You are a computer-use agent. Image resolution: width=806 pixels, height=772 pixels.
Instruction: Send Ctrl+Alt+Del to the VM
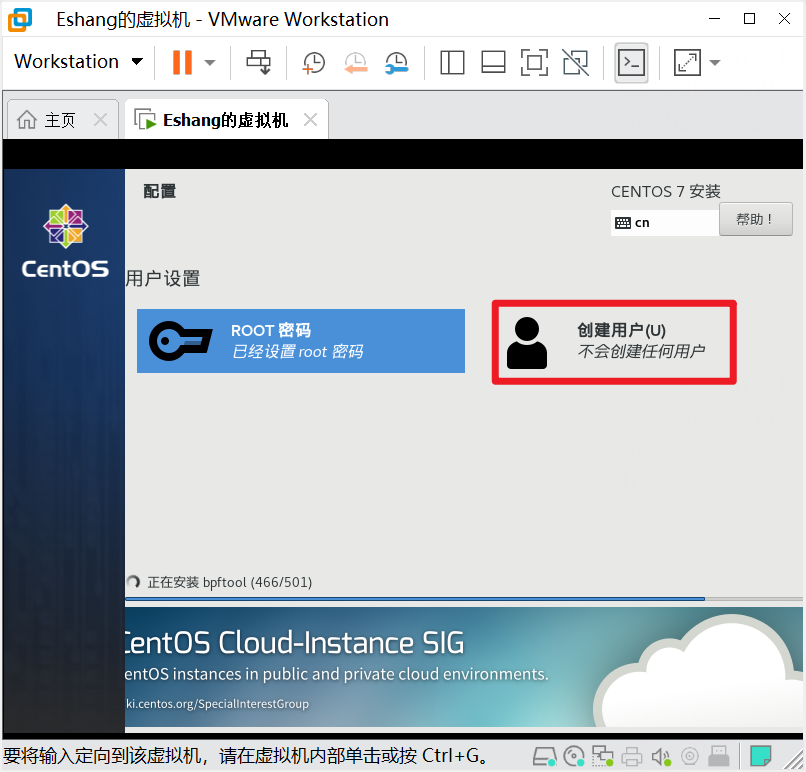click(259, 62)
